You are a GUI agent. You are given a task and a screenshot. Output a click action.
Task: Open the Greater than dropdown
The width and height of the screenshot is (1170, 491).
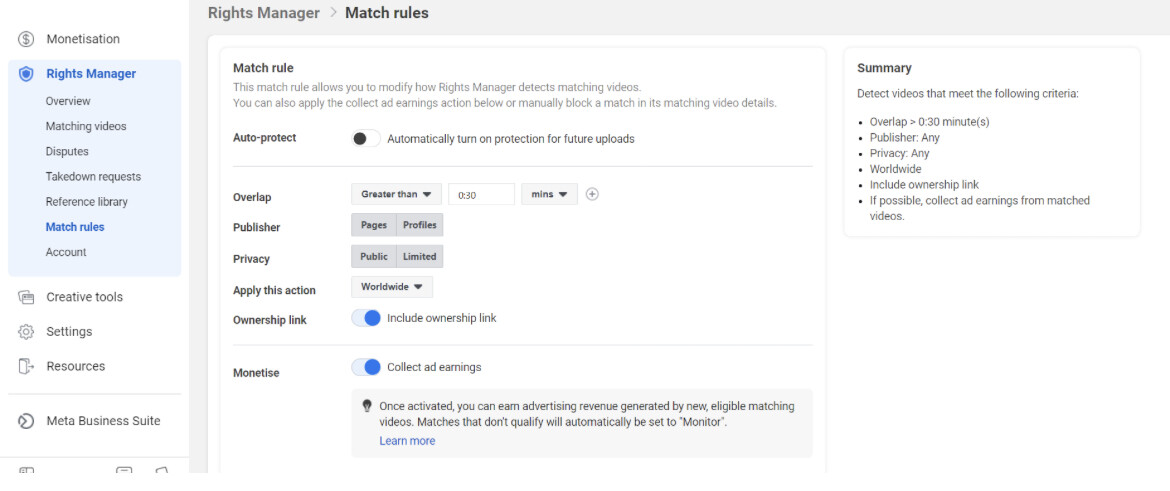[x=396, y=194]
